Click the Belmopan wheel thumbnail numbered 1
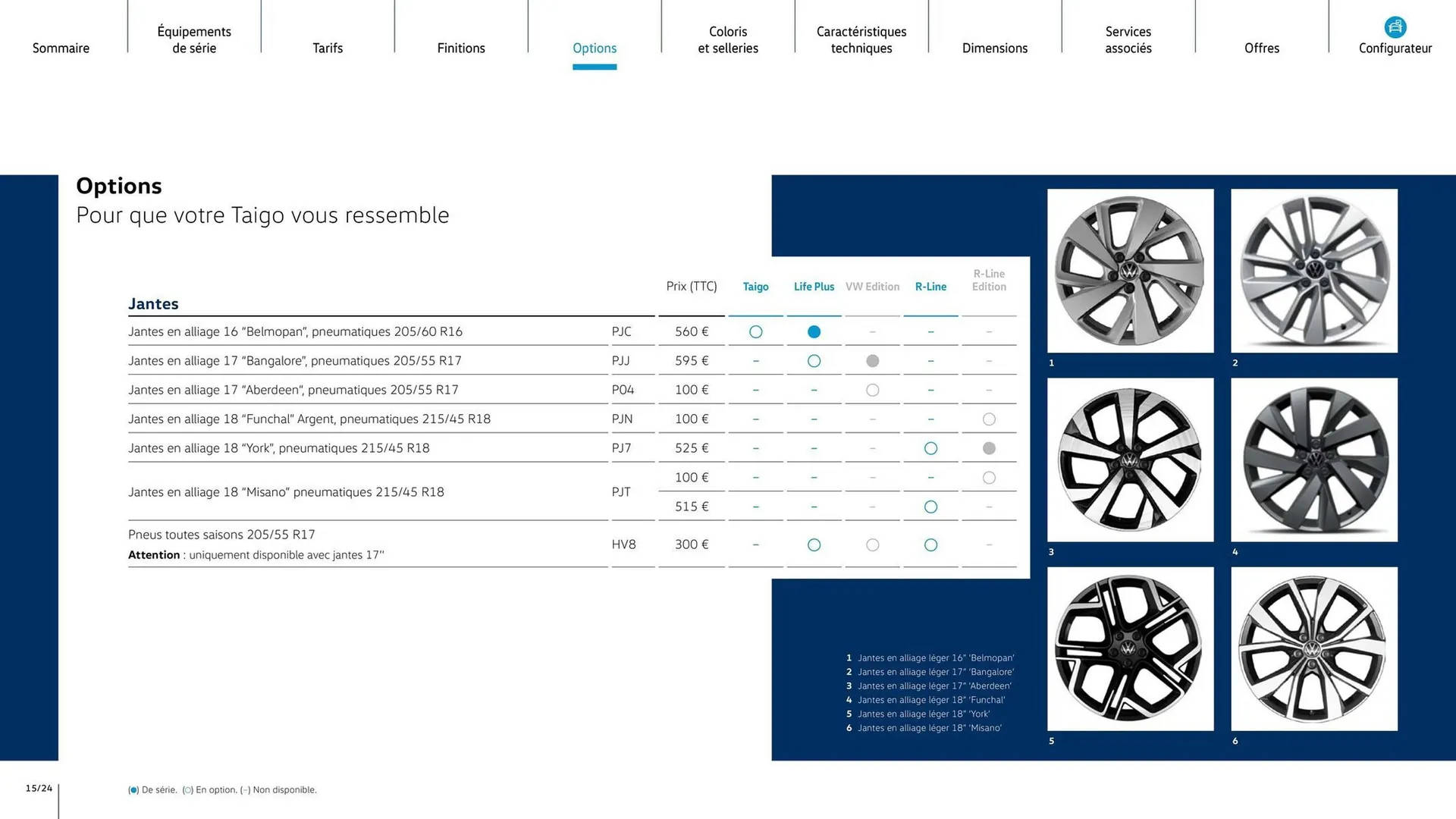This screenshot has height=819, width=1456. pyautogui.click(x=1130, y=271)
